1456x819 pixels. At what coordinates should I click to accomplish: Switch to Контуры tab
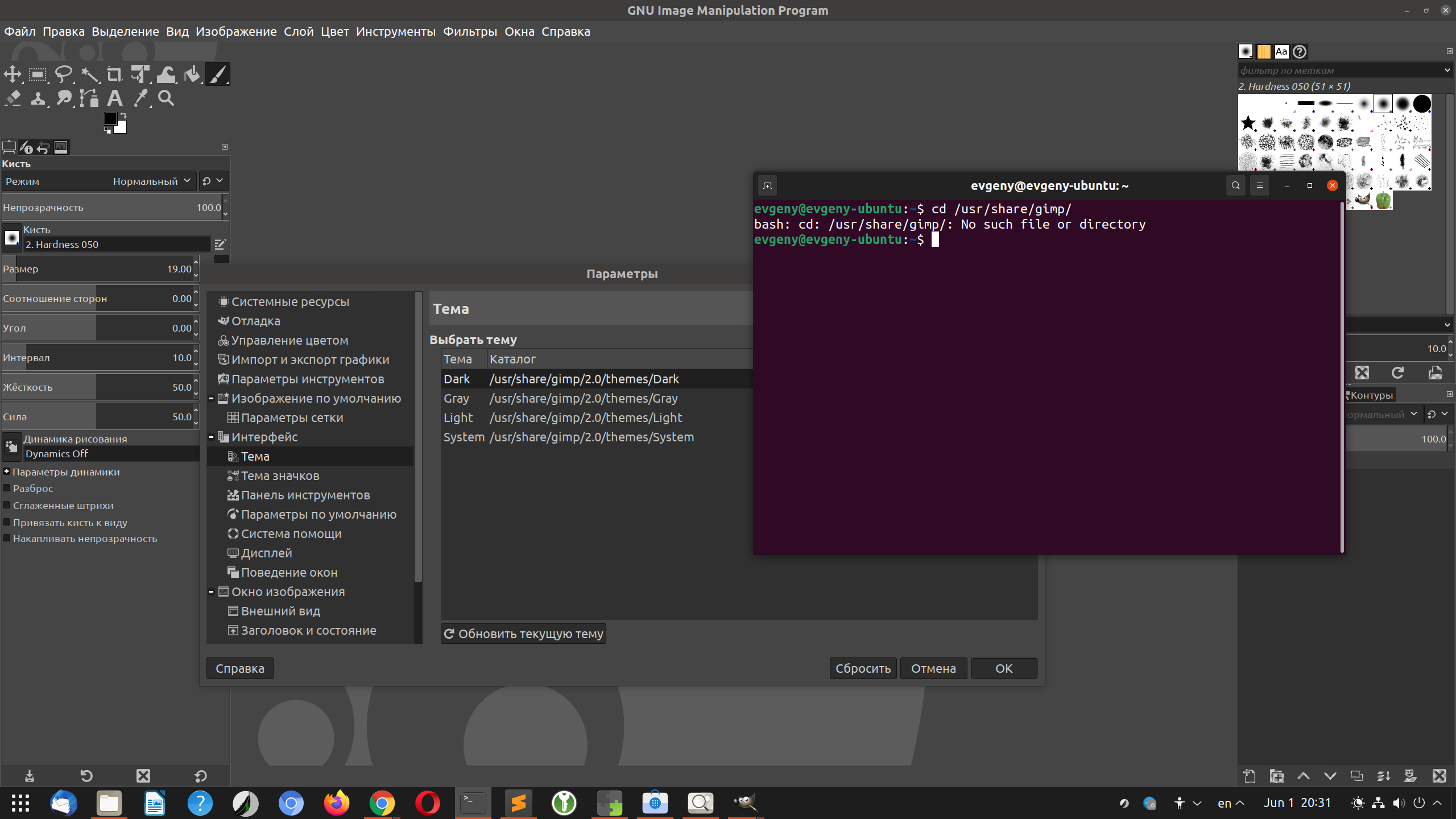pyautogui.click(x=1370, y=395)
